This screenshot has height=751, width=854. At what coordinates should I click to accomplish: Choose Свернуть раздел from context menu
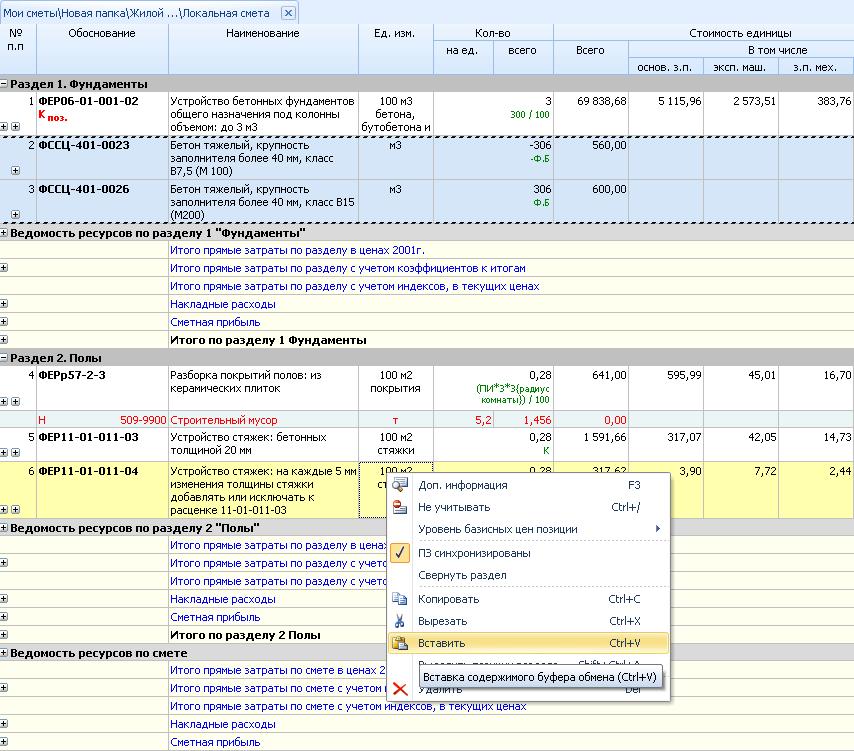tap(462, 576)
